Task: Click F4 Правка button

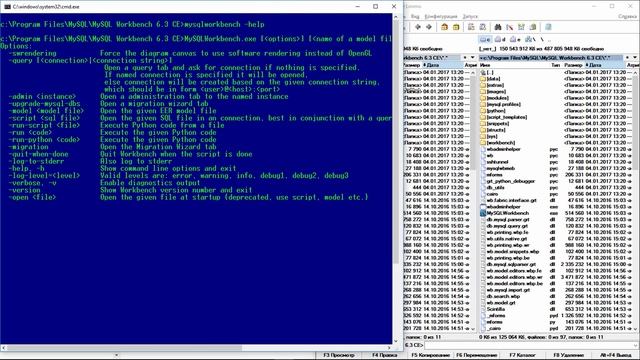Action: point(384,355)
